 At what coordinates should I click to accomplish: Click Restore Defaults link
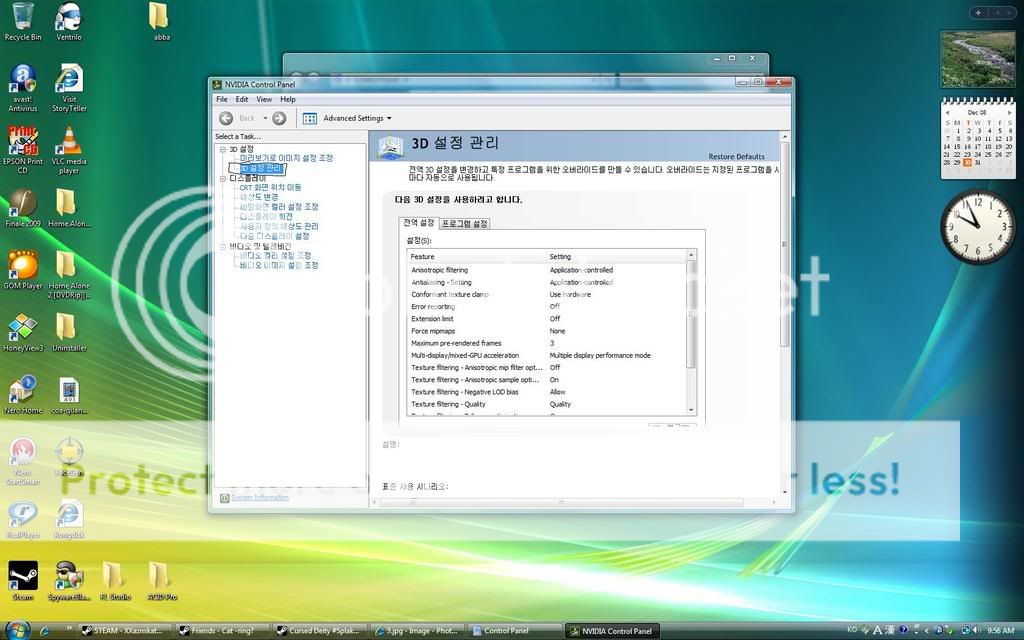[x=736, y=157]
